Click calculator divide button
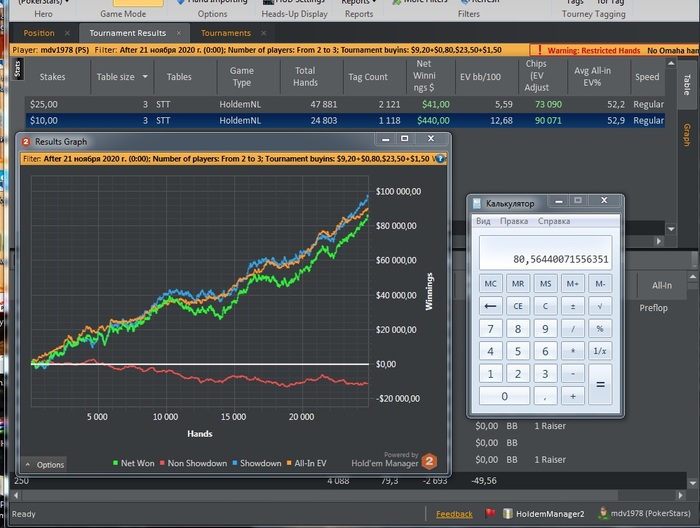 click(x=573, y=328)
